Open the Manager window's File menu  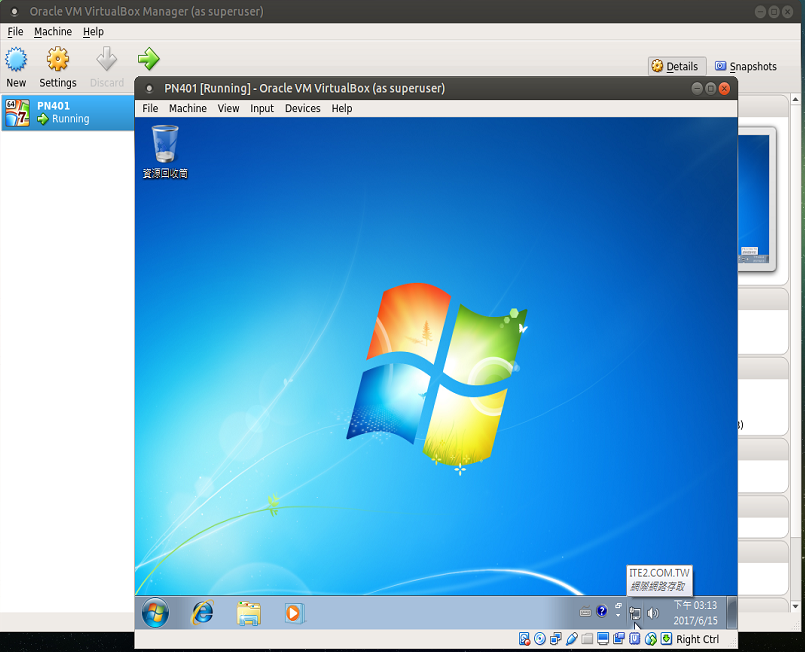[x=15, y=32]
